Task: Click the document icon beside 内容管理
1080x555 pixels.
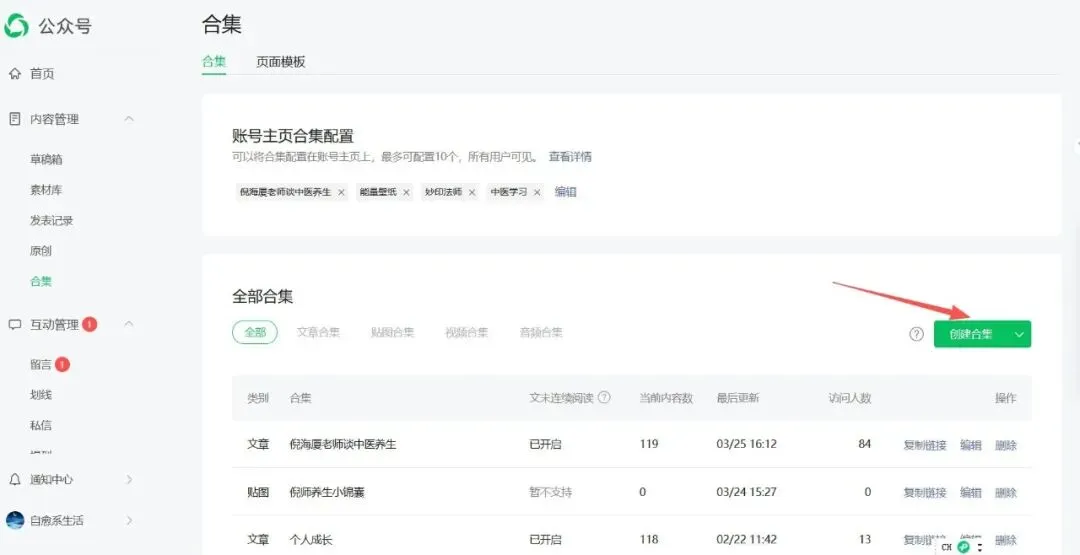Action: [x=14, y=119]
